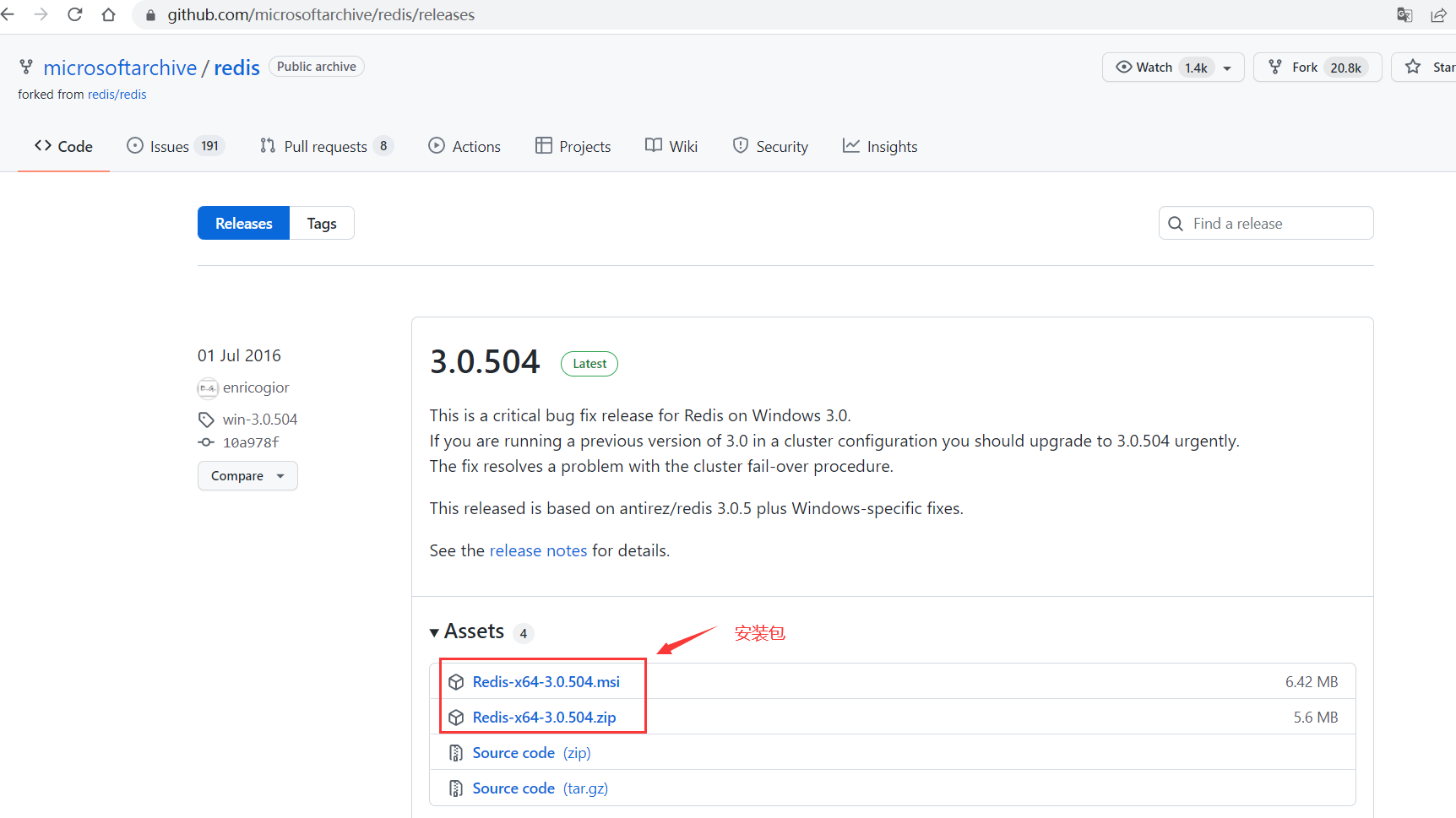
Task: Click the tag icon beside win-3.0.504
Action: click(x=206, y=420)
